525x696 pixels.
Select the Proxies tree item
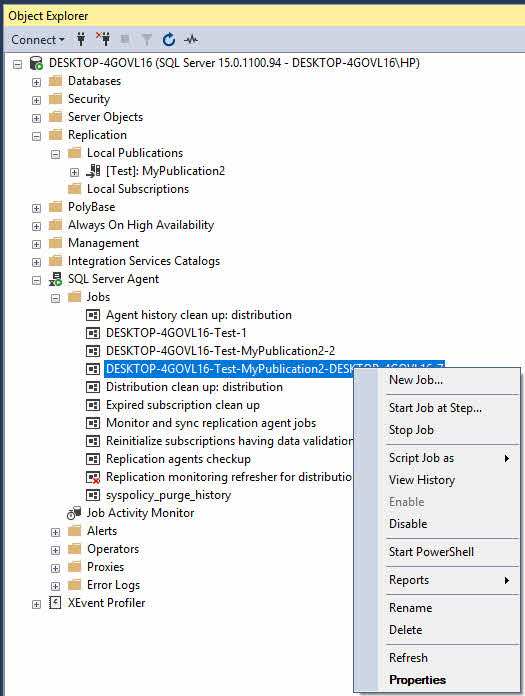click(x=105, y=567)
